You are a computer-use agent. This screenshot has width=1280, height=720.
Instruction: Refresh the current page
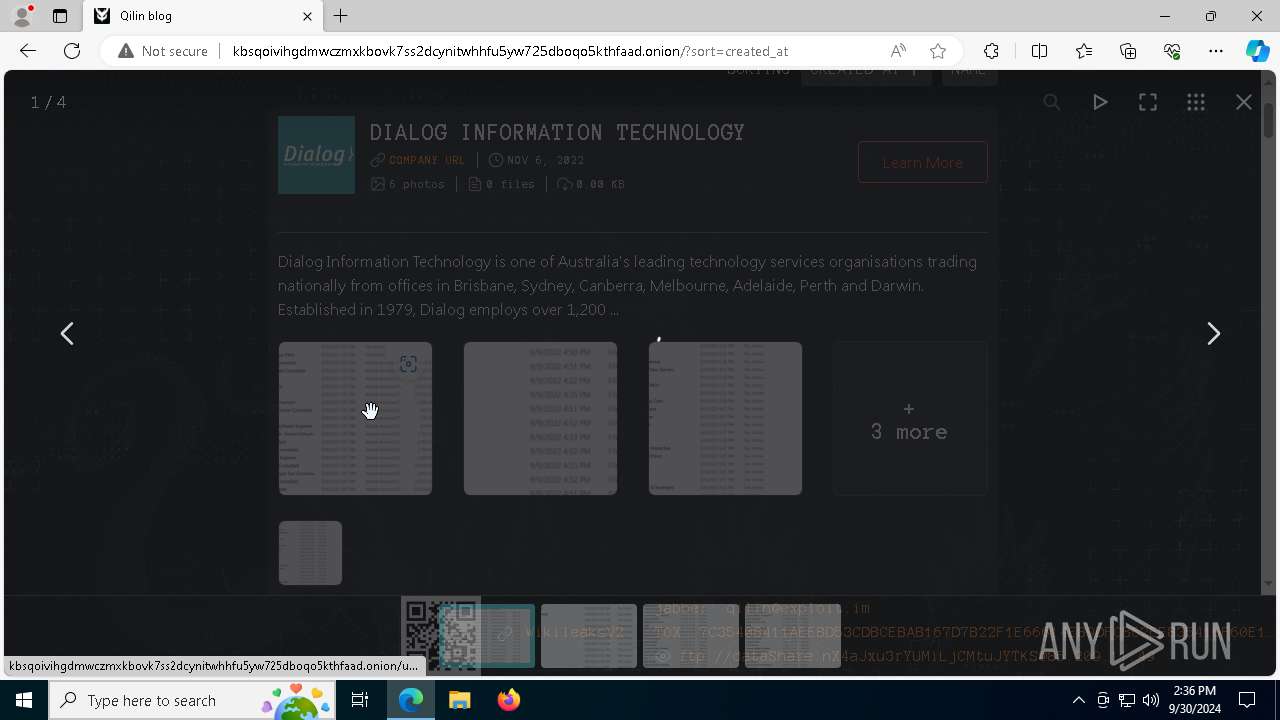(x=72, y=51)
